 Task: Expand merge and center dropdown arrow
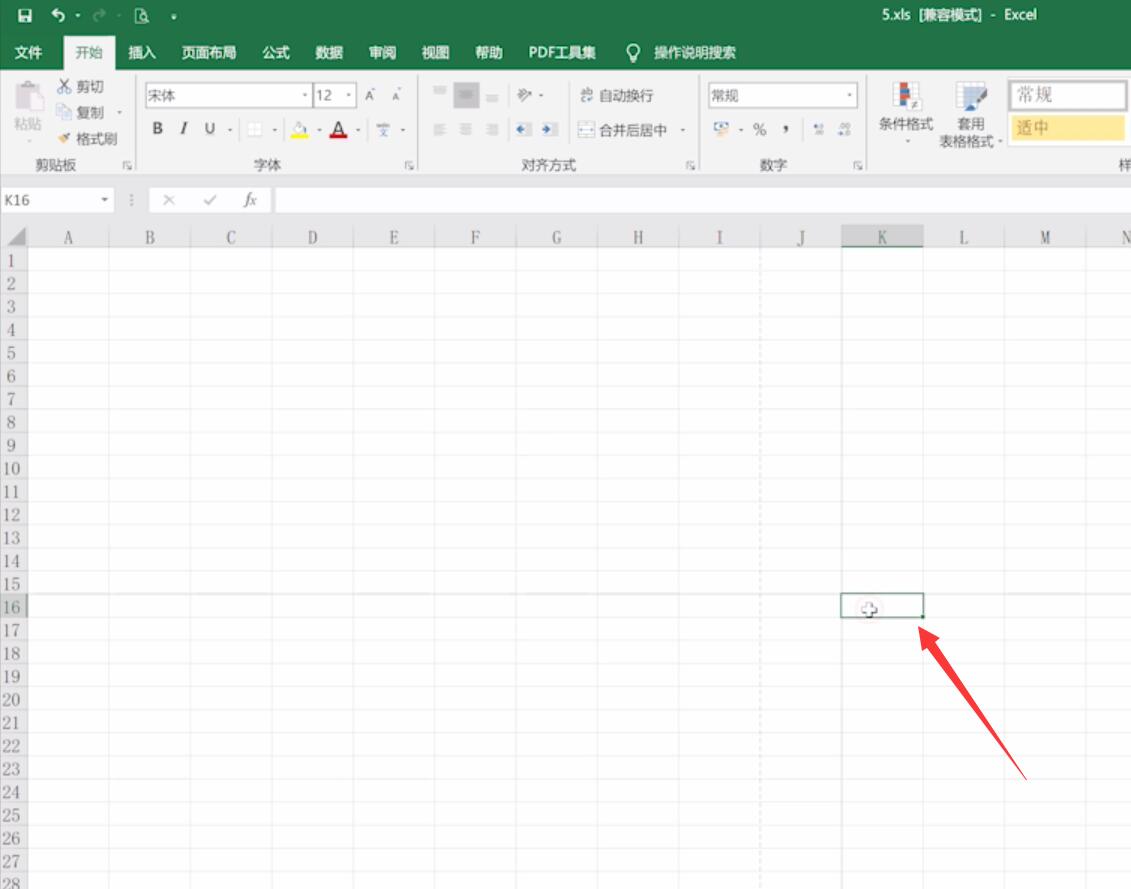click(x=682, y=130)
